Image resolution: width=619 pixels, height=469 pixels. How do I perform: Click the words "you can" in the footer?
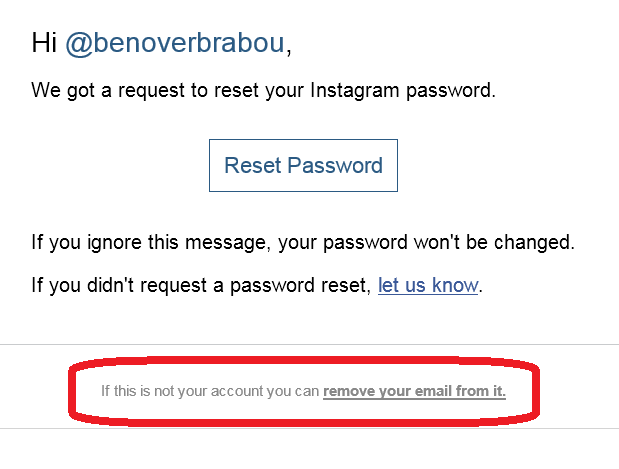tap(294, 391)
